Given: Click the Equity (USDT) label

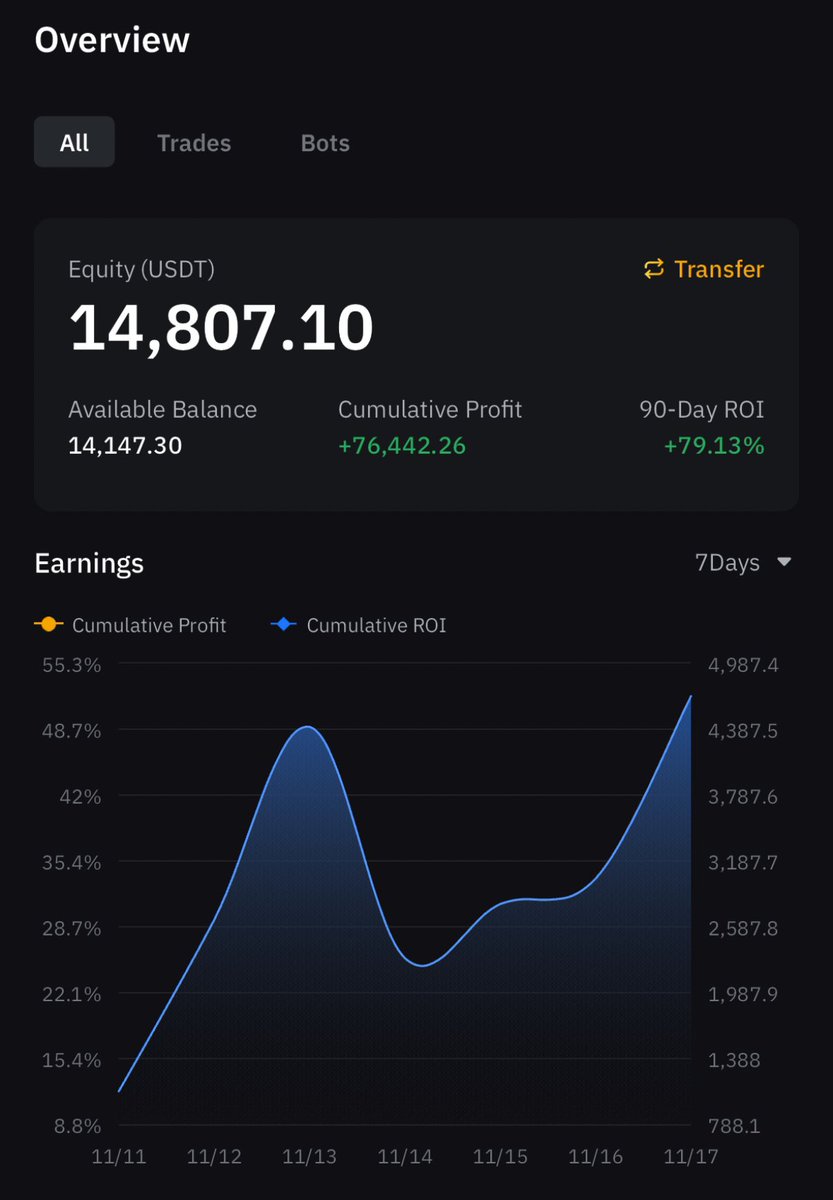Looking at the screenshot, I should tap(141, 269).
